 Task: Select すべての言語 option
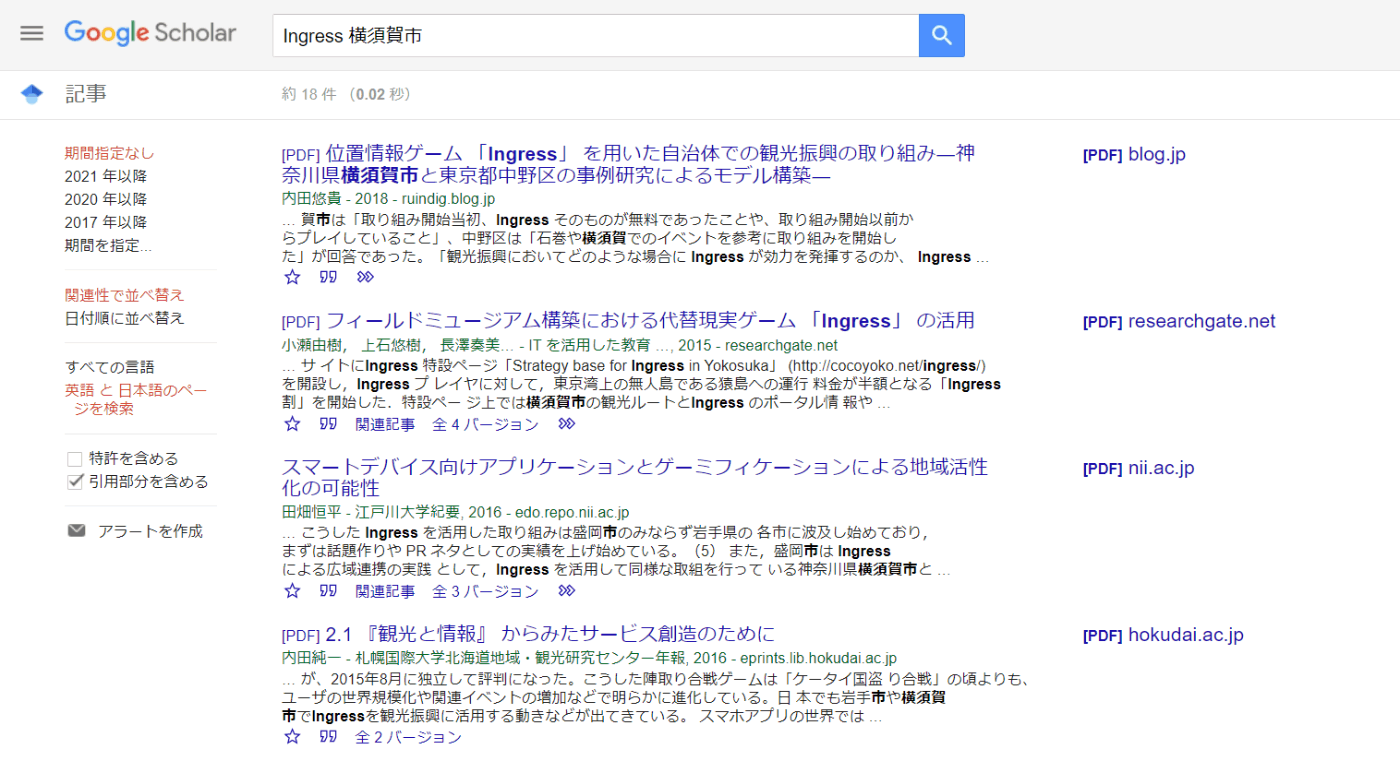110,367
